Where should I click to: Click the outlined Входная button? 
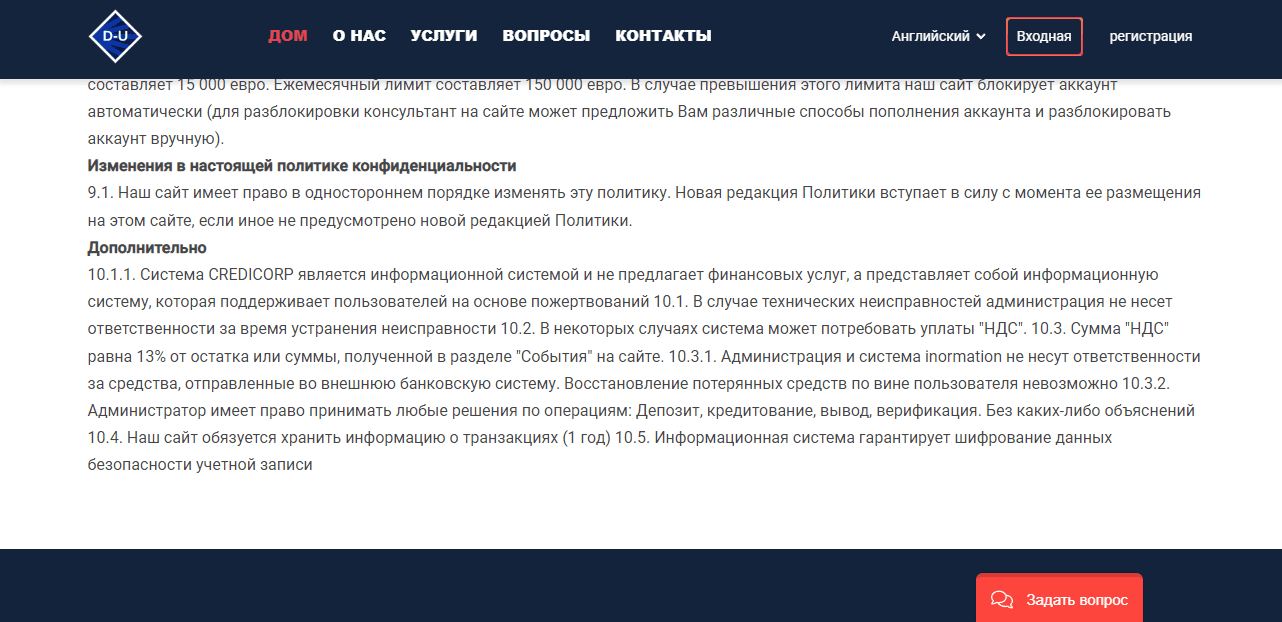coord(1044,35)
